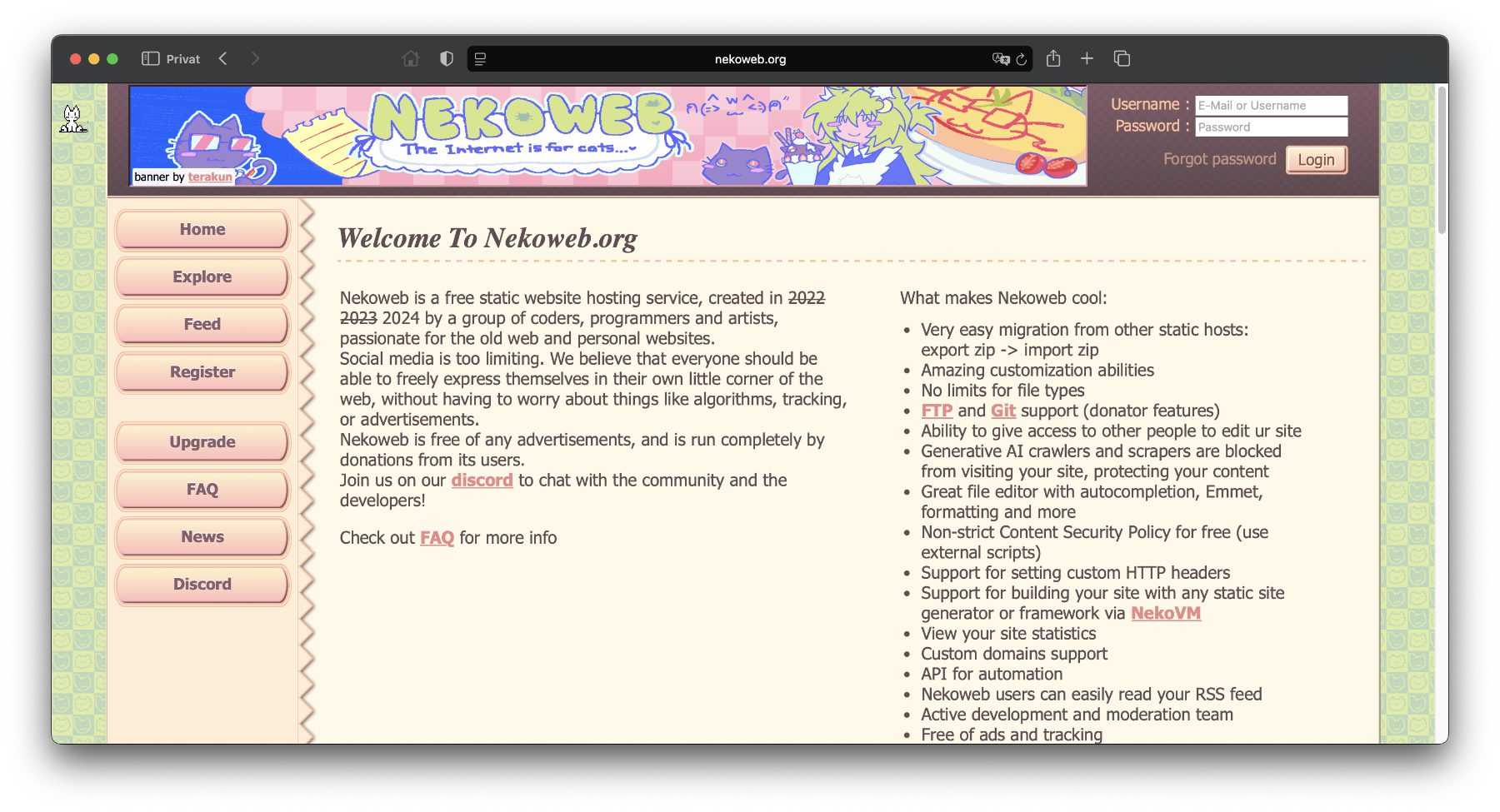1500x812 pixels.
Task: Go back using the browser back arrow
Action: click(223, 59)
